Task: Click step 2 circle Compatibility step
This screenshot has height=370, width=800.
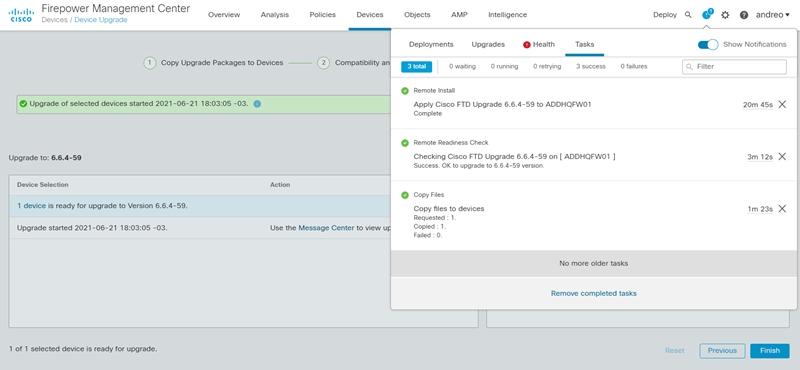Action: pos(323,63)
